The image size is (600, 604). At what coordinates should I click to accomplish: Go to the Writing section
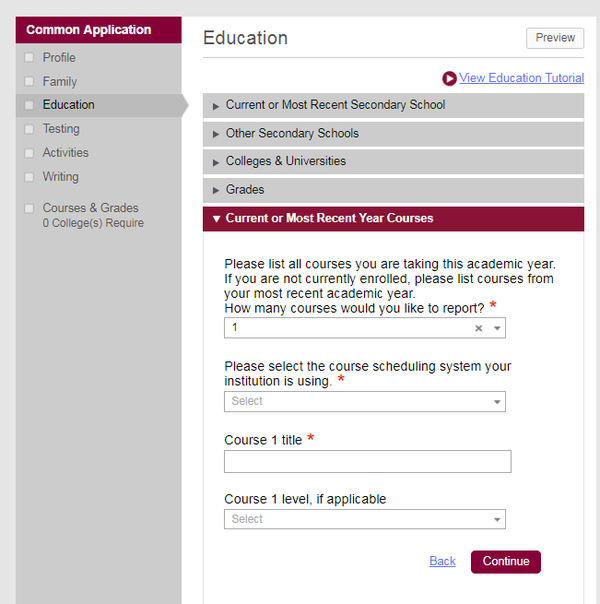60,177
